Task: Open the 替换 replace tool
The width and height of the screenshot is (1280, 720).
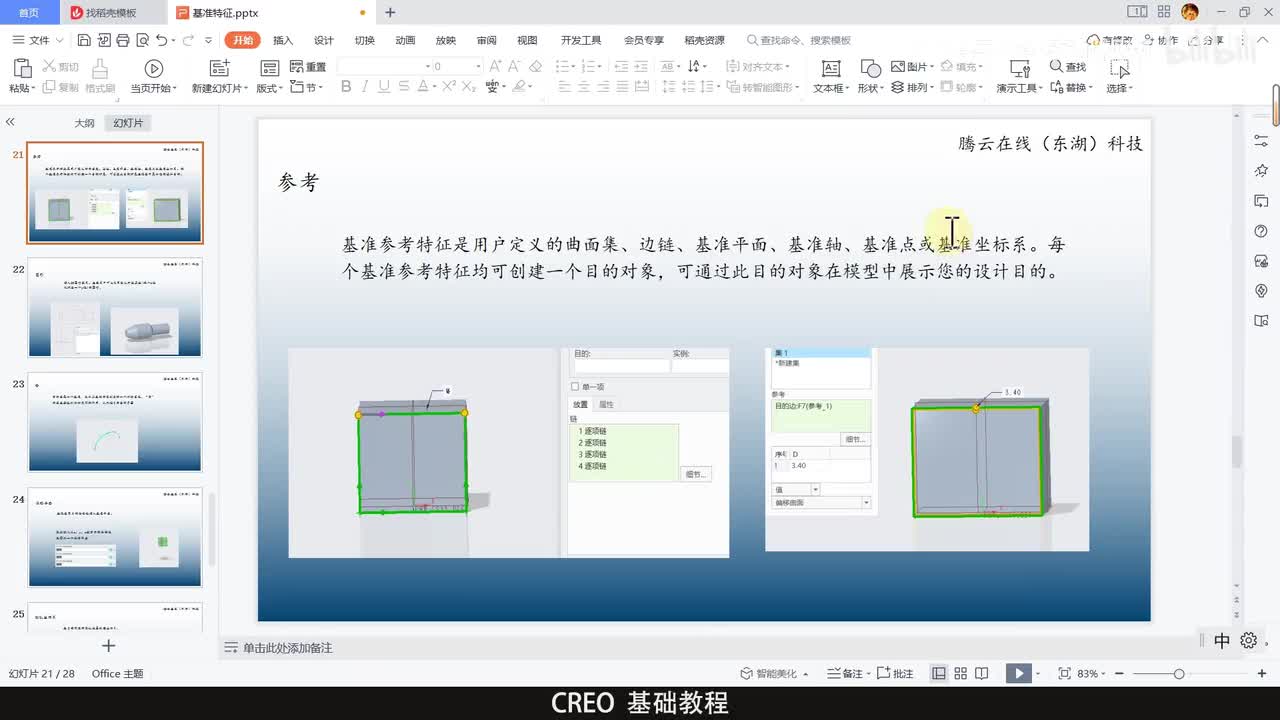Action: 1070,88
